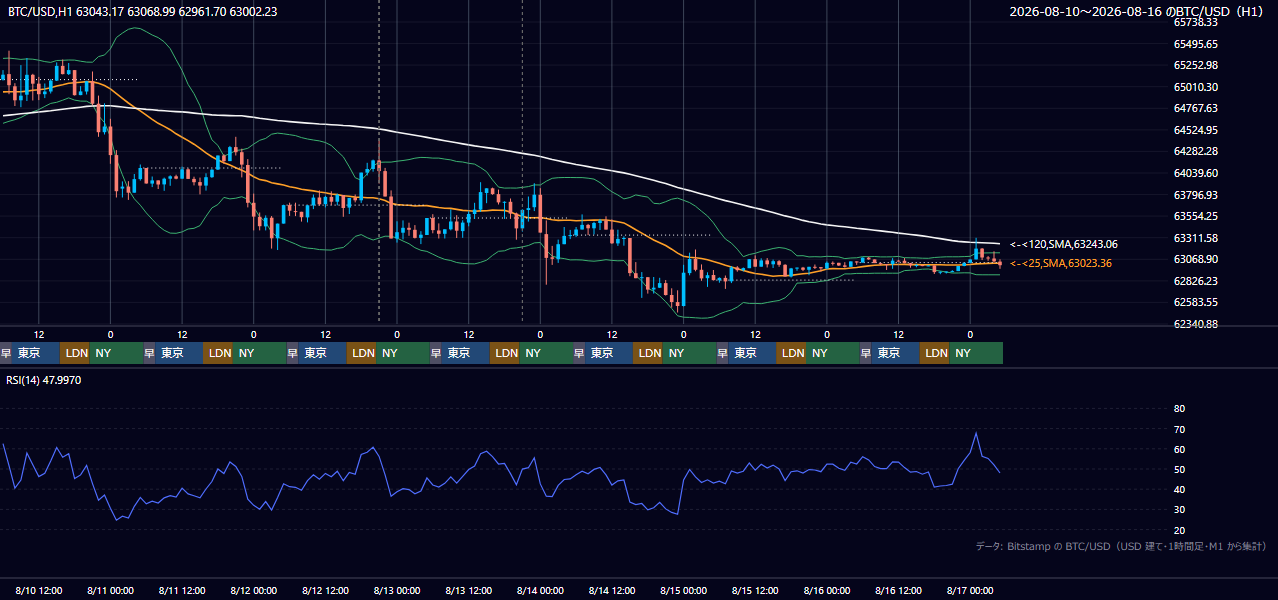Viewport: 1278px width, 600px height.
Task: Click the 8/15 12:00 date label
Action: (x=755, y=590)
